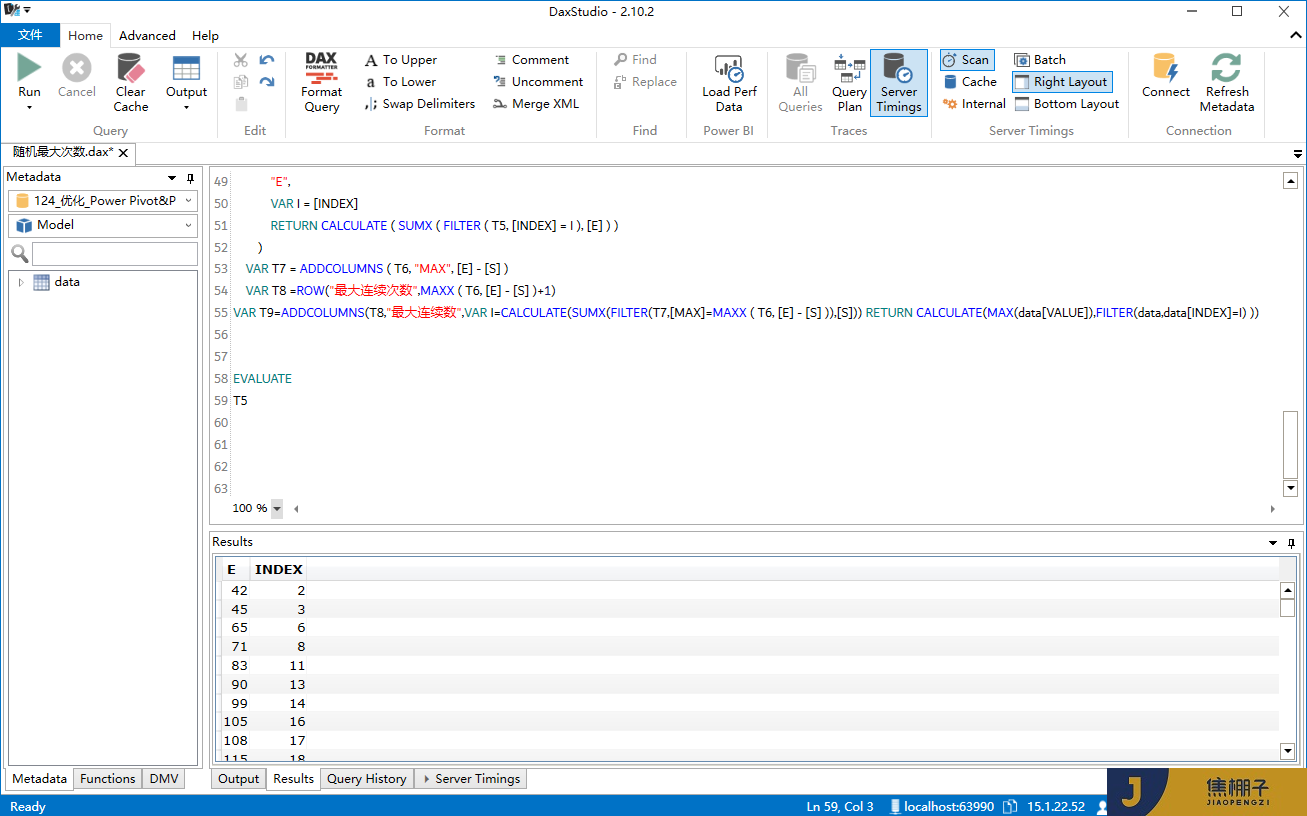Convert selection with To Upper
Viewport: 1307px width, 816px height.
[400, 60]
